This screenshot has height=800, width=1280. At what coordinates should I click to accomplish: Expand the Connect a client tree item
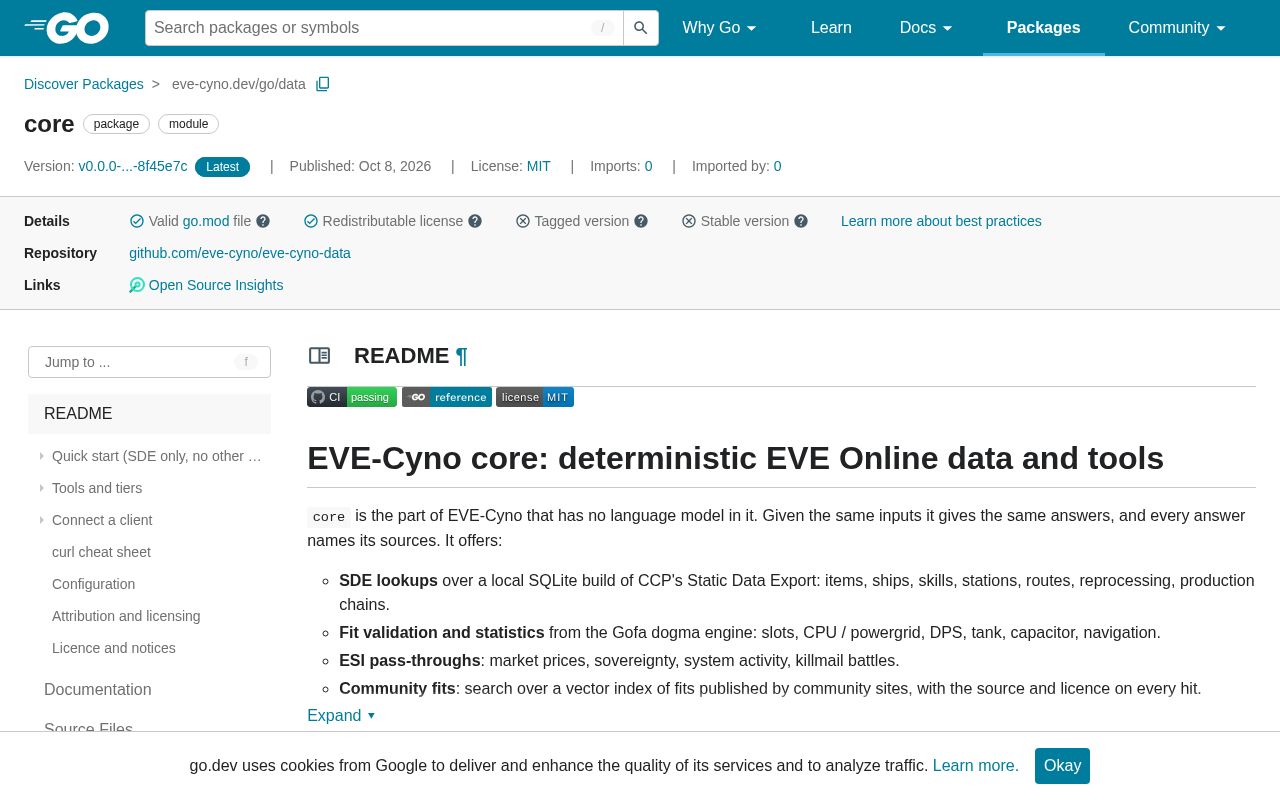tap(42, 520)
